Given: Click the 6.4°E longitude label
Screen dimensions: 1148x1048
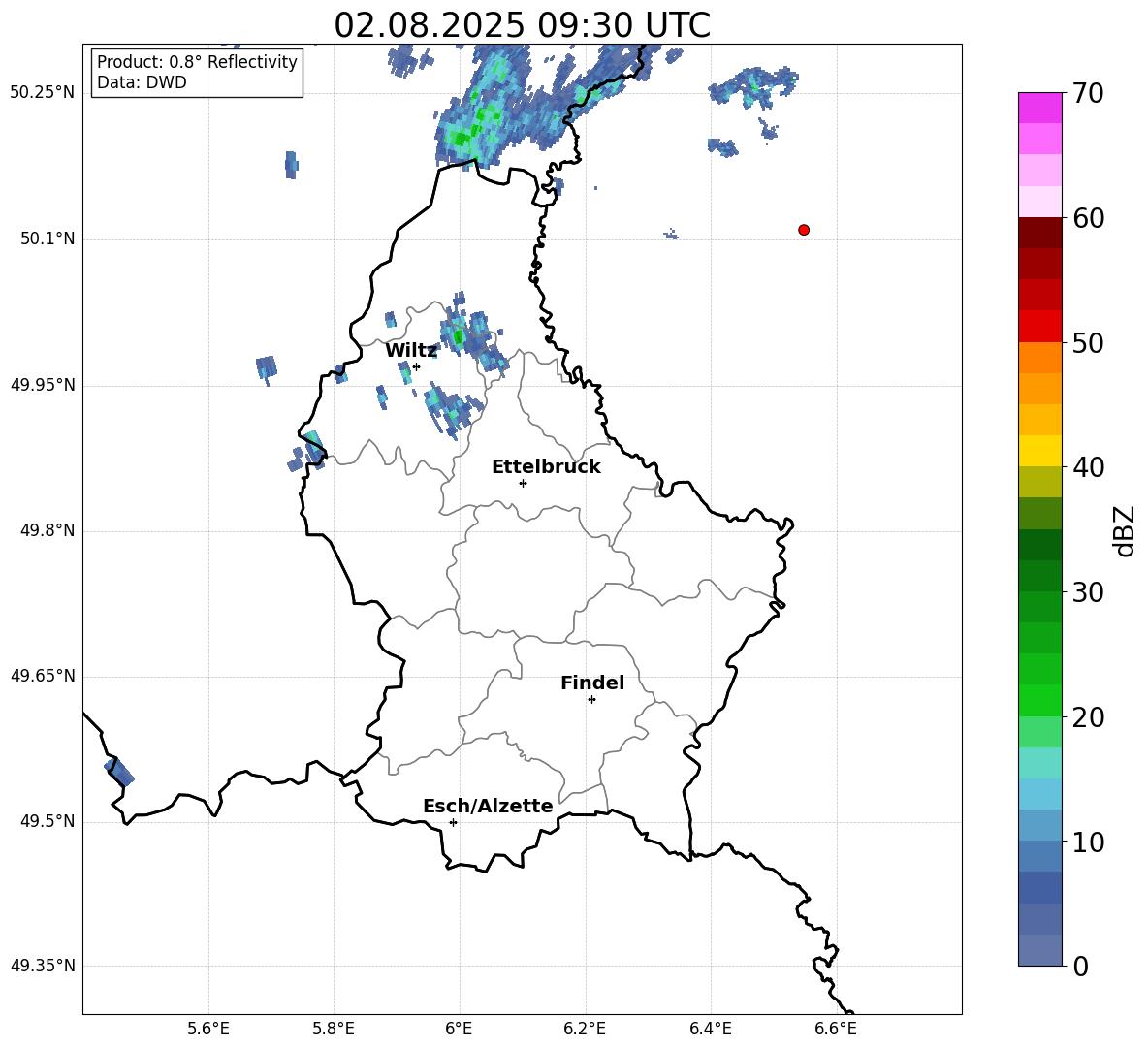Looking at the screenshot, I should pos(710,1029).
